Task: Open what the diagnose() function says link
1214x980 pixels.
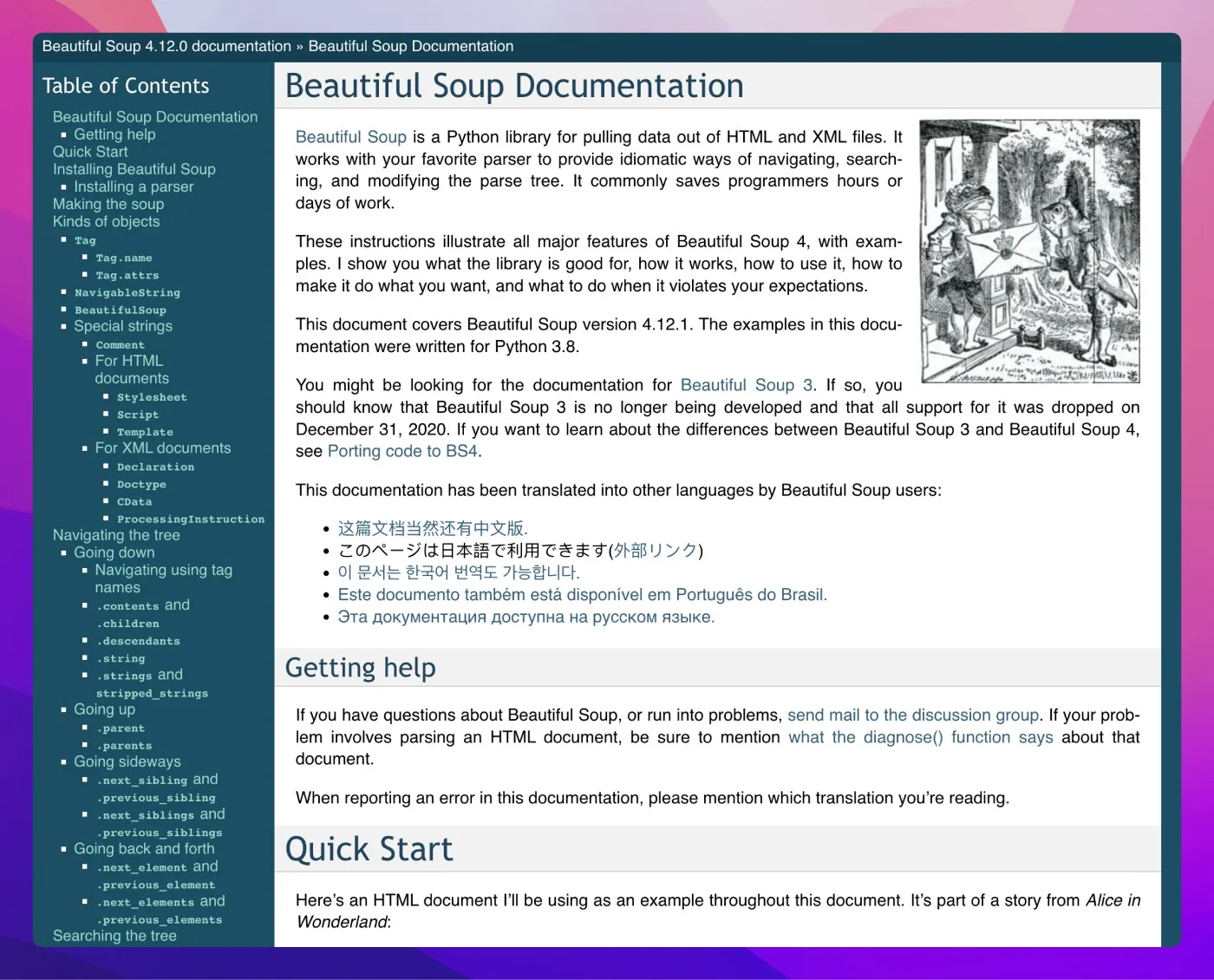Action: pyautogui.click(x=921, y=737)
